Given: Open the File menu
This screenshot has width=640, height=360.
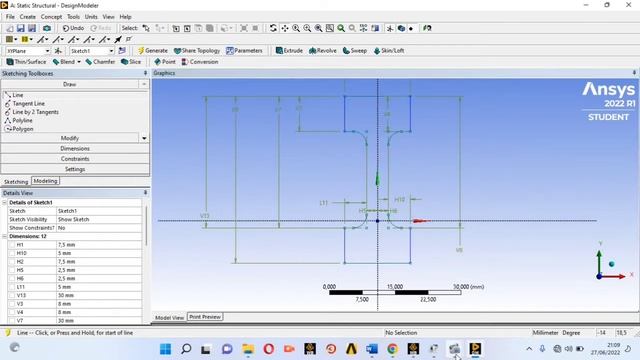Looking at the screenshot, I should pyautogui.click(x=10, y=17).
